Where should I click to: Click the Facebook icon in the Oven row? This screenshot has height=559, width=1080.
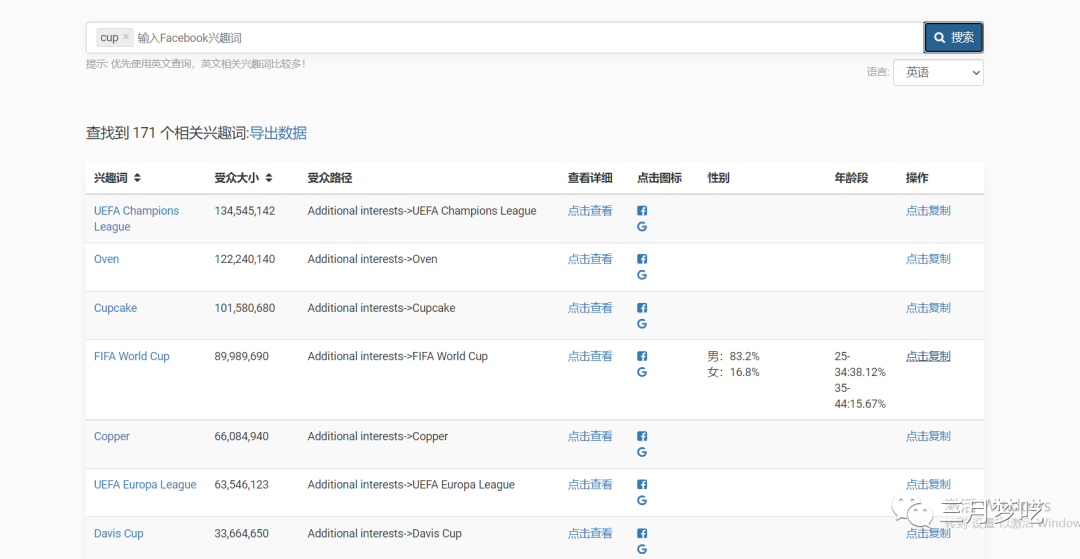pyautogui.click(x=642, y=259)
